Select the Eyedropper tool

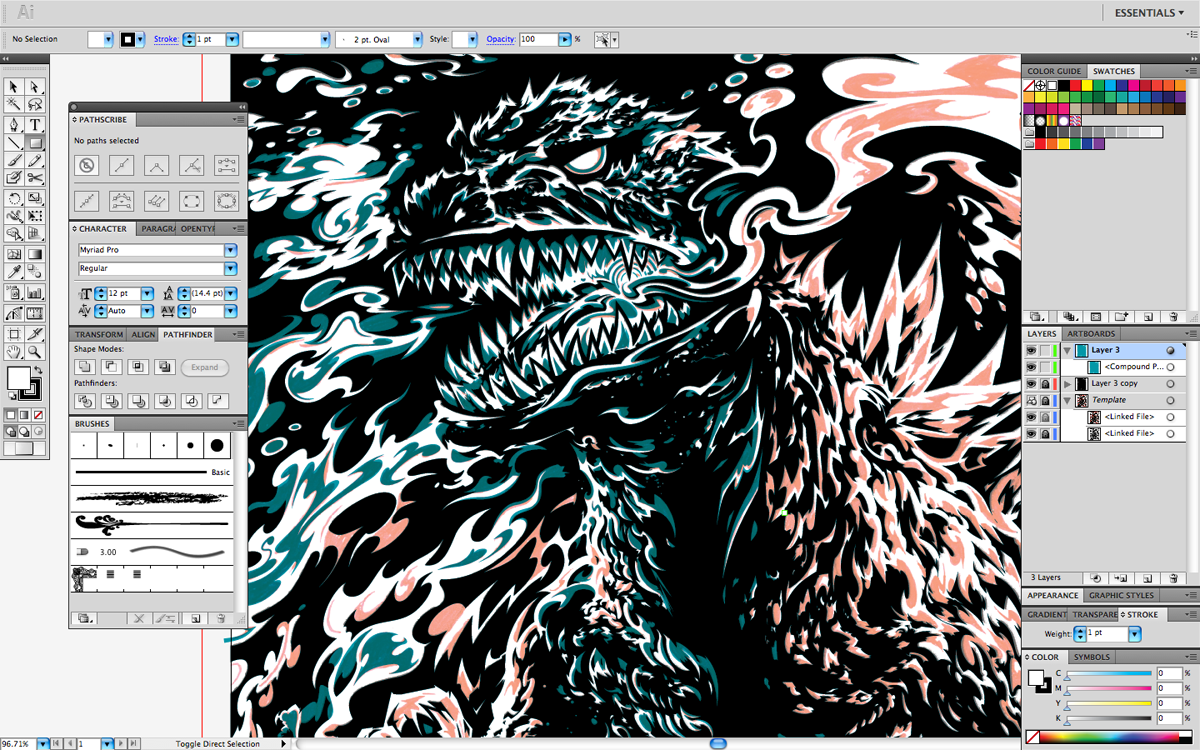click(x=13, y=271)
